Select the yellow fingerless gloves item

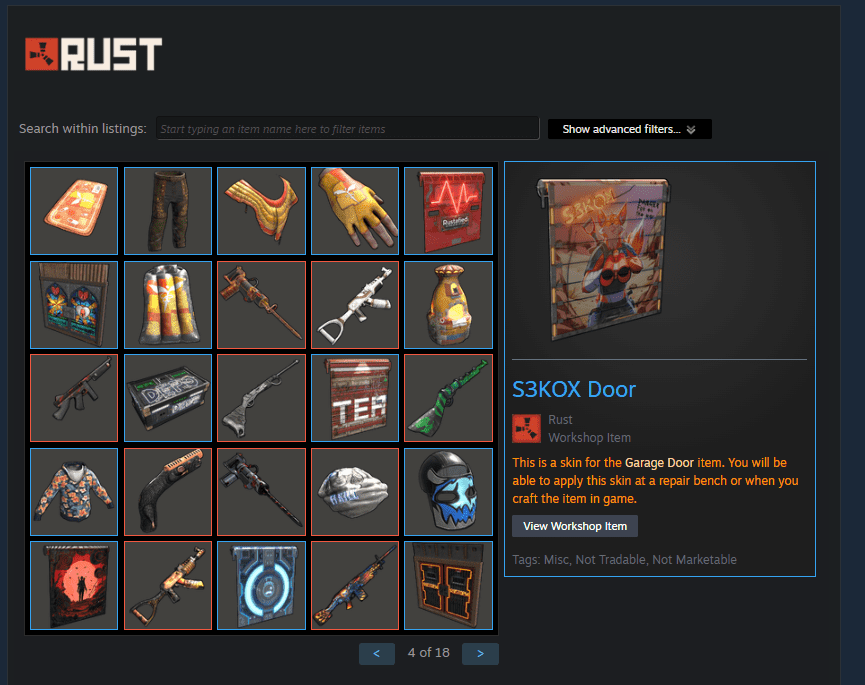(355, 211)
